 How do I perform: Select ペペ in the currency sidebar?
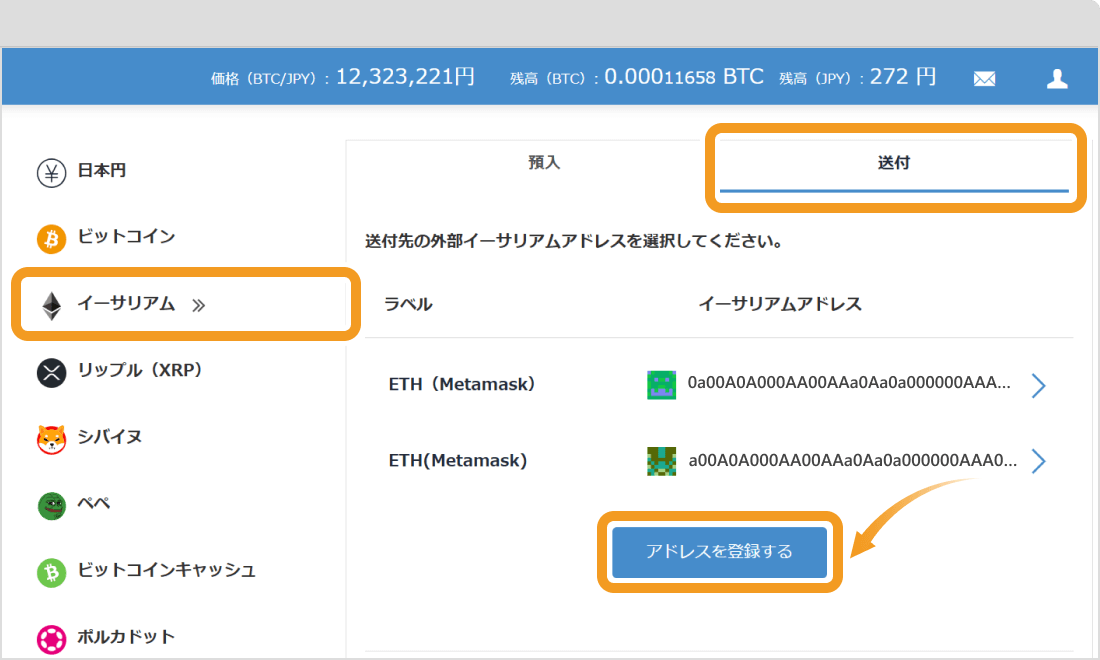(x=94, y=503)
